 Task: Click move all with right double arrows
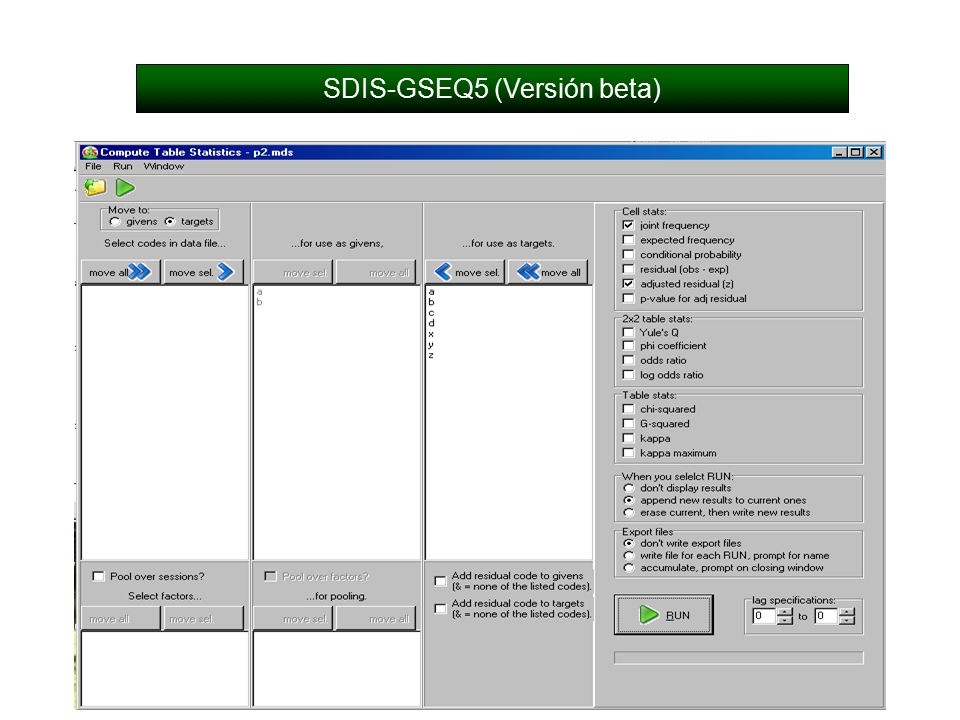click(121, 272)
